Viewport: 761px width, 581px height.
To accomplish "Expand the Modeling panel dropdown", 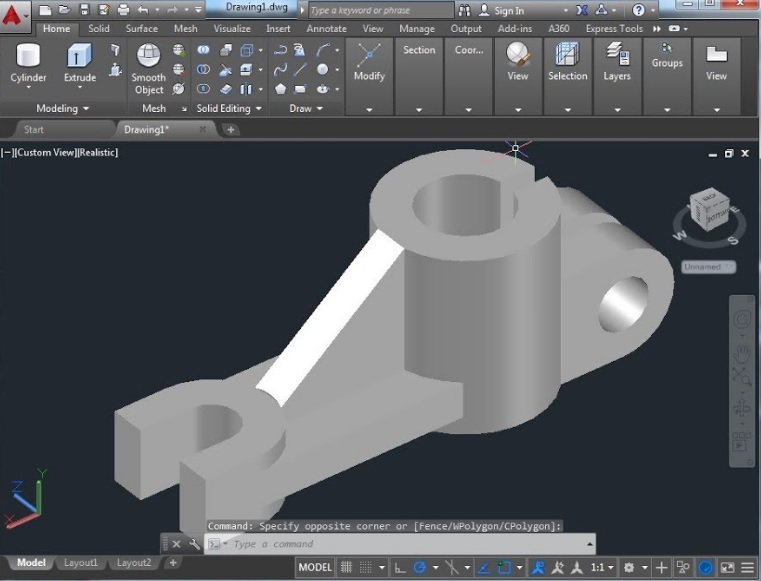I will pos(62,108).
